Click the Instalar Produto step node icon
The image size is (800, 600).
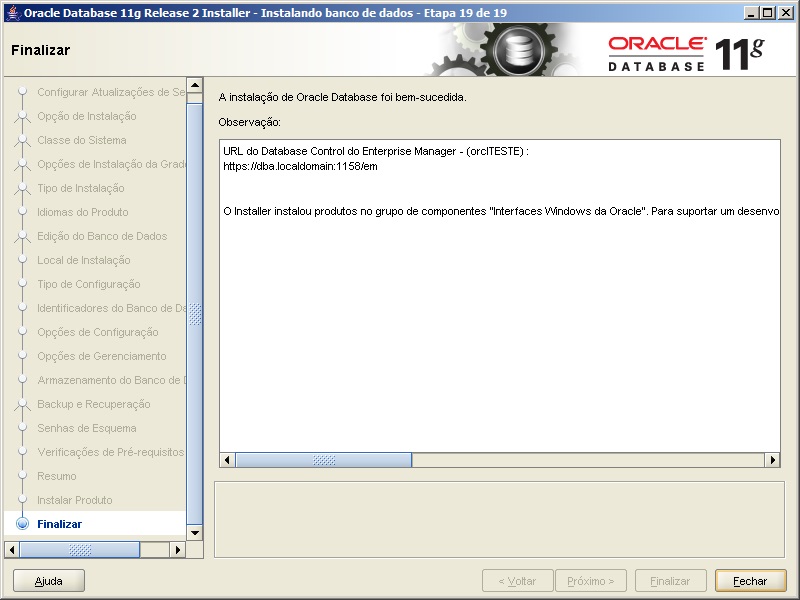click(22, 499)
